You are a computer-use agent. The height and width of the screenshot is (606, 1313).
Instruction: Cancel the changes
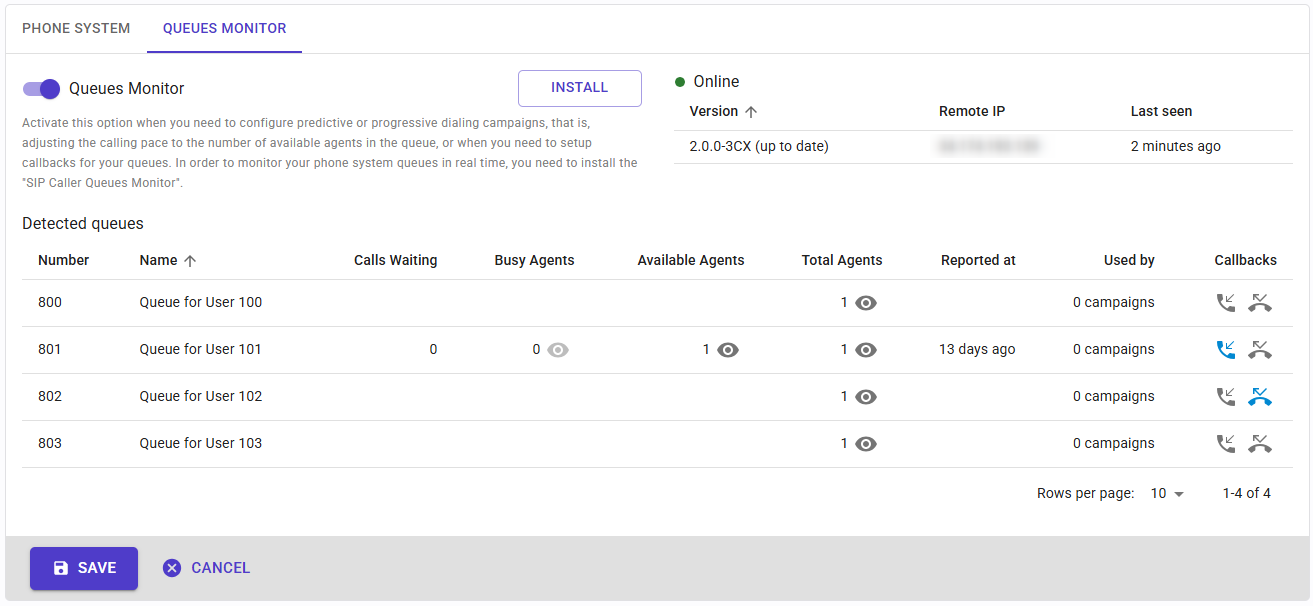point(207,568)
